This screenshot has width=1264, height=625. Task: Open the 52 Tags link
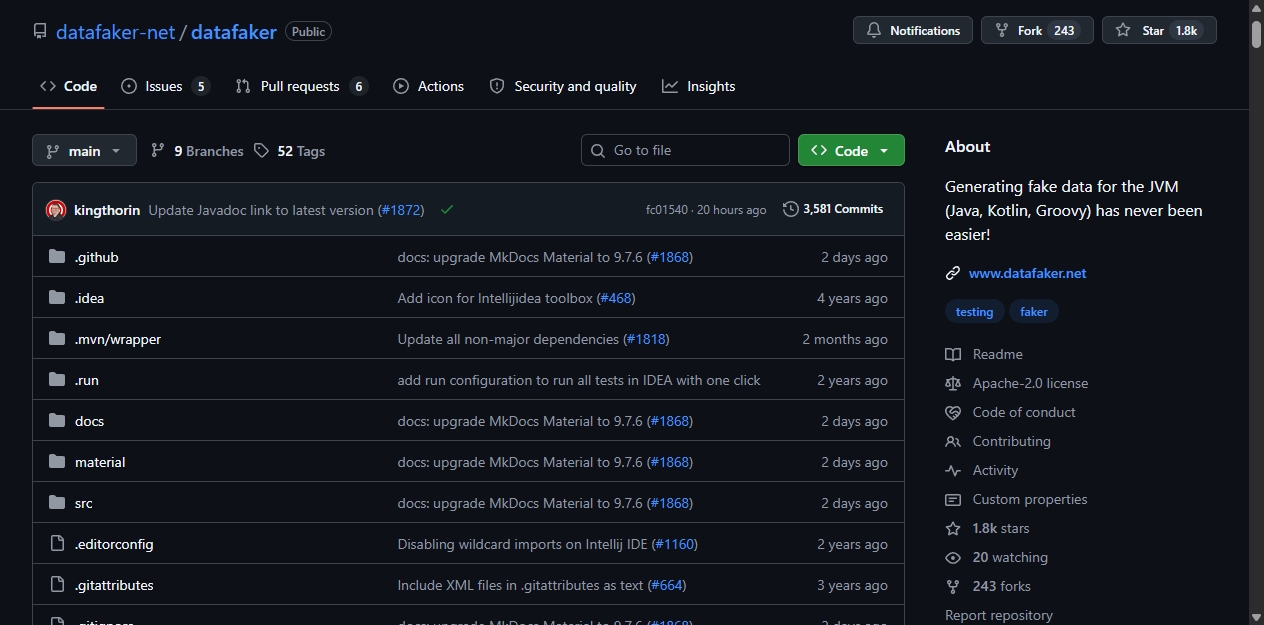tap(289, 151)
